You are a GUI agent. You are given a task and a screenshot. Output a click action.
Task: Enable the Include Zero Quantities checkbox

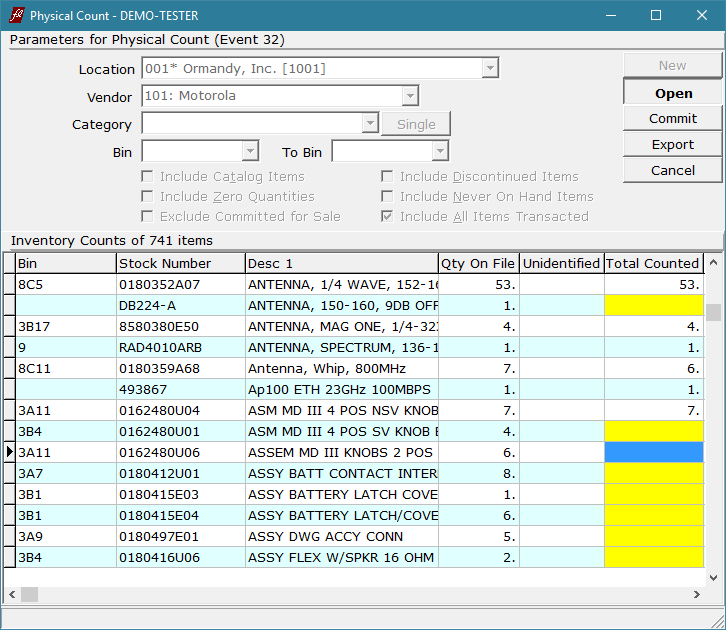(147, 197)
